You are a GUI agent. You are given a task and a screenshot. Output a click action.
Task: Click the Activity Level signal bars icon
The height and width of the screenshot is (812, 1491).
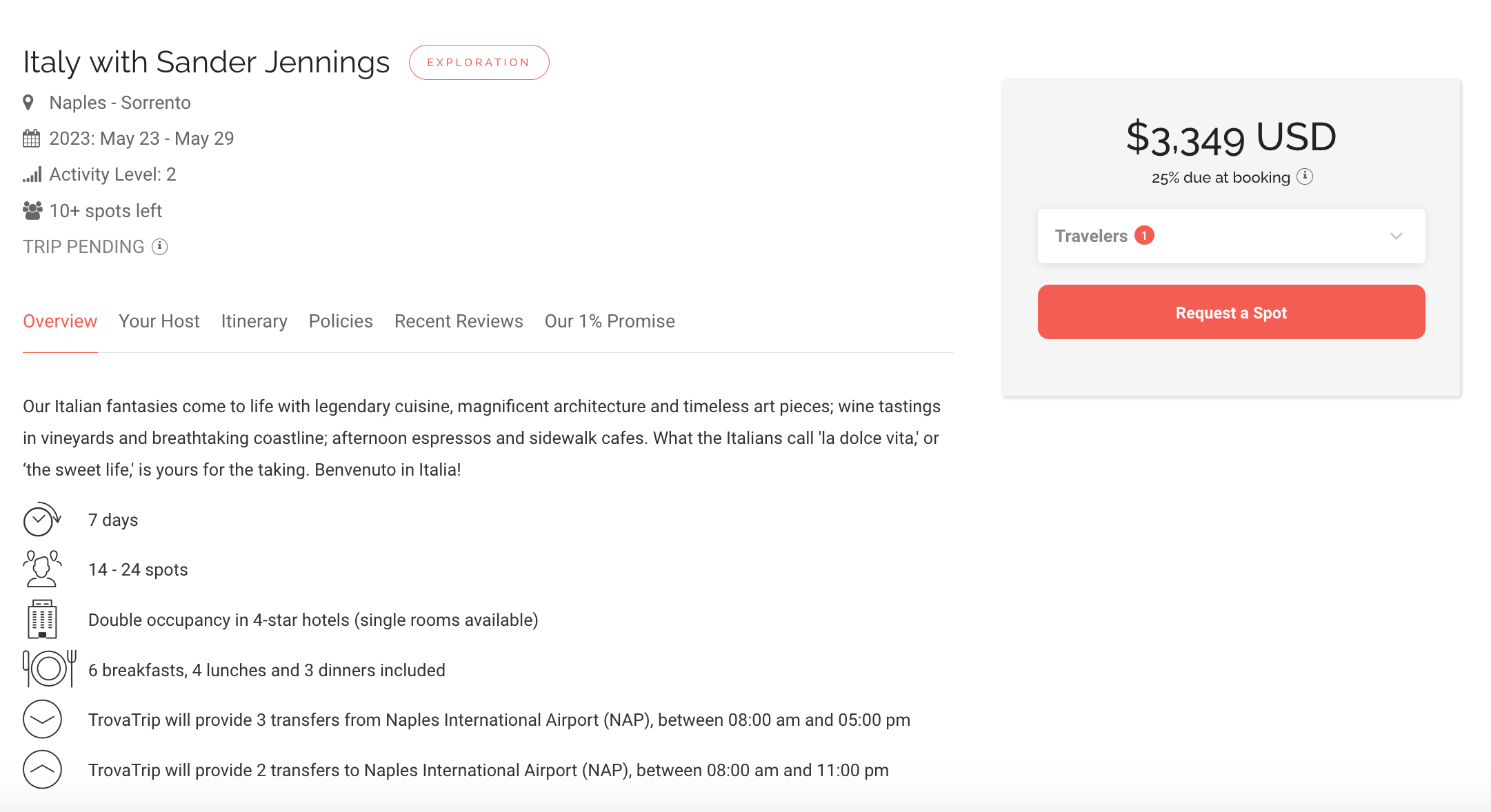[32, 174]
